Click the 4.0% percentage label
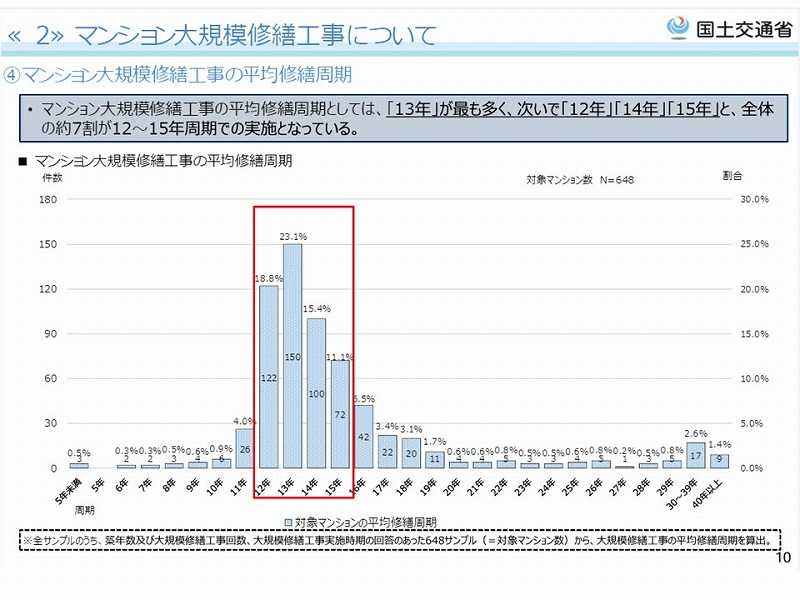 point(244,421)
